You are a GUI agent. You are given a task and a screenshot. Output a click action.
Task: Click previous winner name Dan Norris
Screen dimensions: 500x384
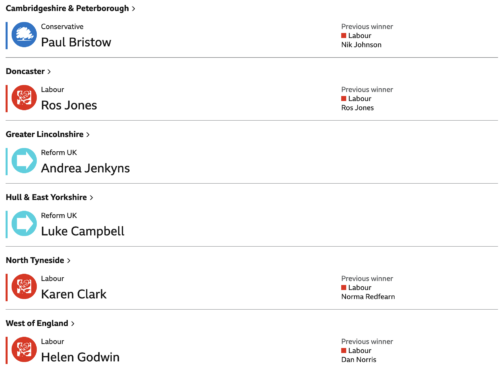coord(359,360)
